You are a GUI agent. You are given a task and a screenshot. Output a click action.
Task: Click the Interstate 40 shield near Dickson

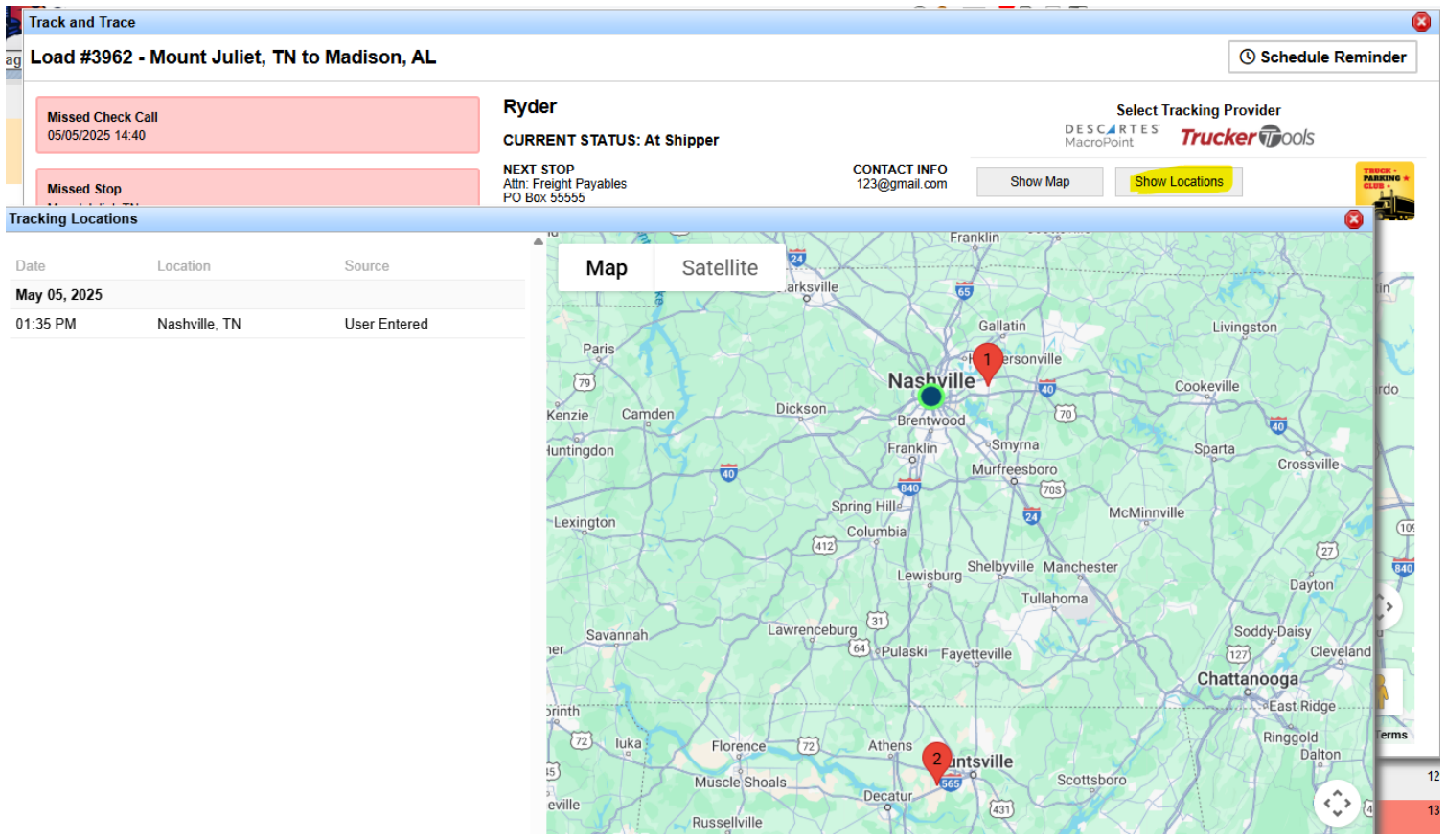(728, 472)
